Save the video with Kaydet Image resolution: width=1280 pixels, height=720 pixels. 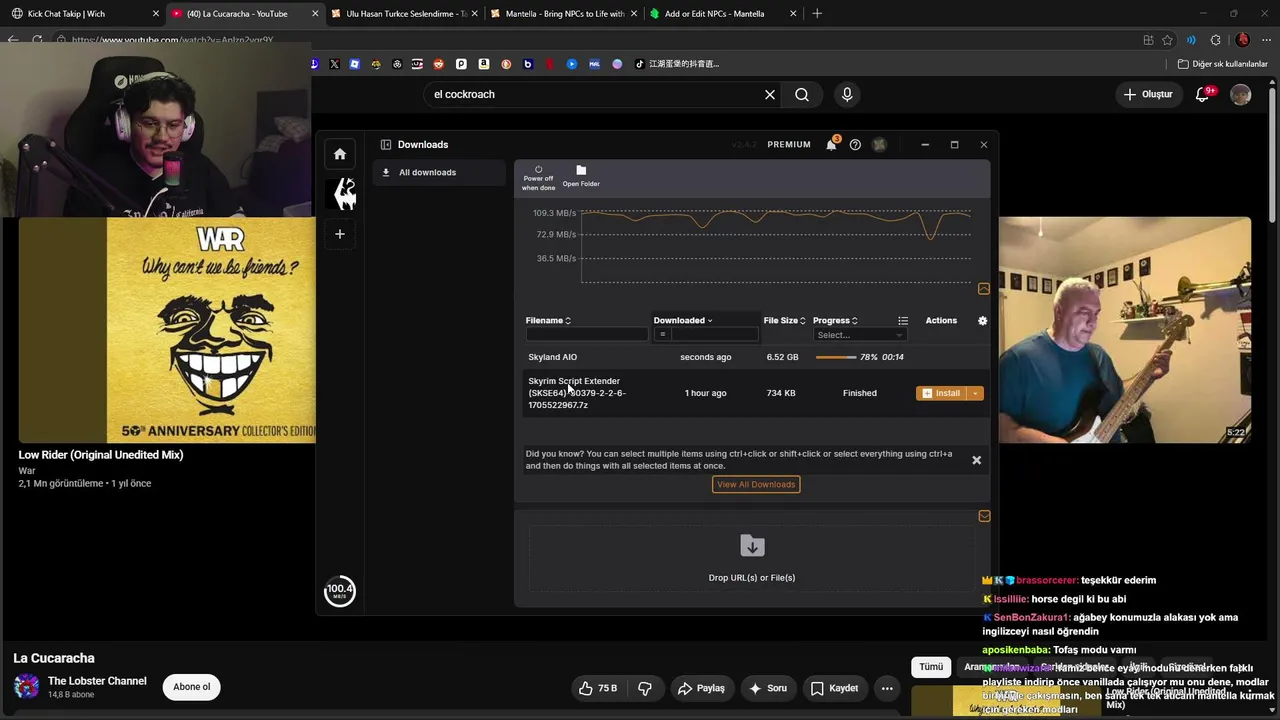[834, 688]
